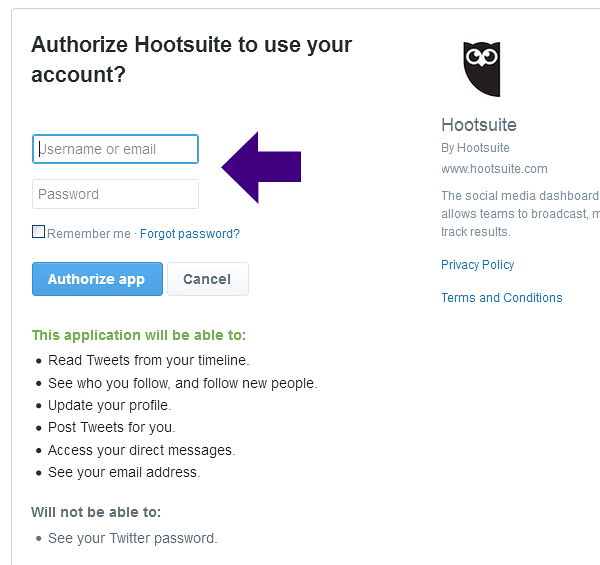The image size is (600, 565).
Task: Open the Forgot password? link
Action: (190, 234)
